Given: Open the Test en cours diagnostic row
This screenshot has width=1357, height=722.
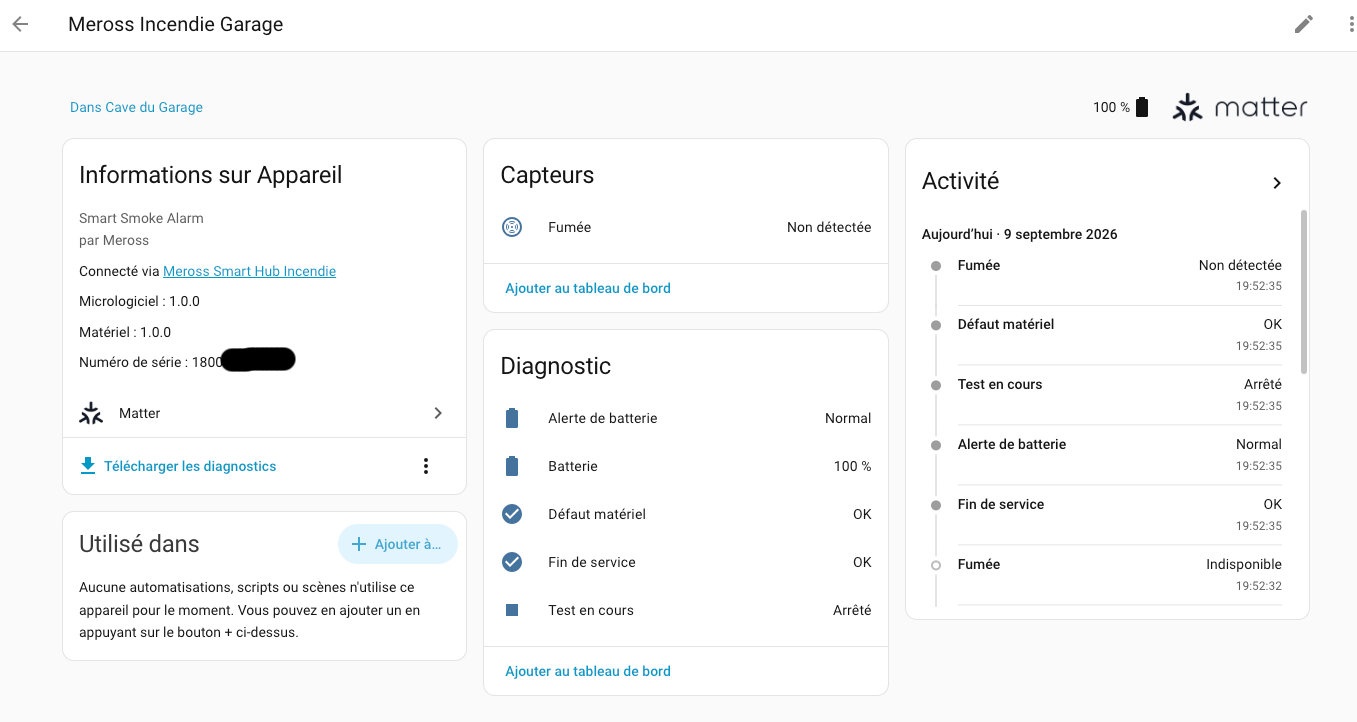Looking at the screenshot, I should click(x=686, y=610).
